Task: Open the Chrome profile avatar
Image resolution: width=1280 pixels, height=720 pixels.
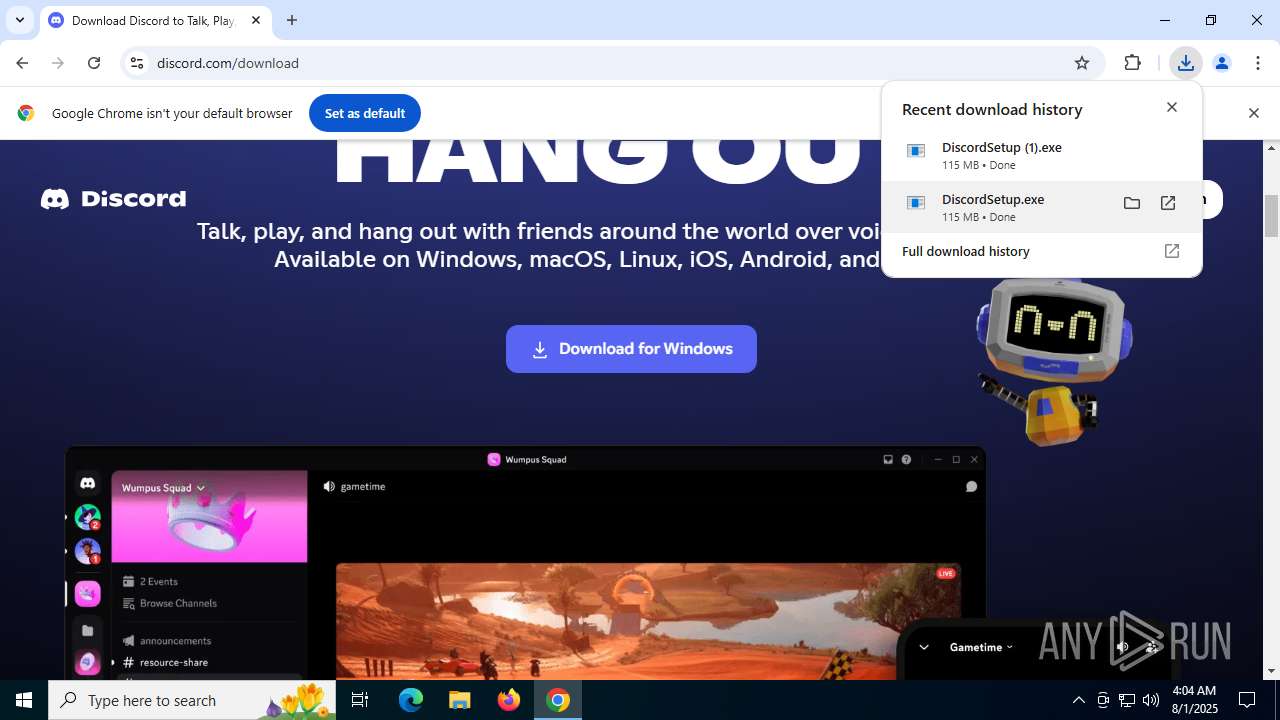Action: point(1221,63)
